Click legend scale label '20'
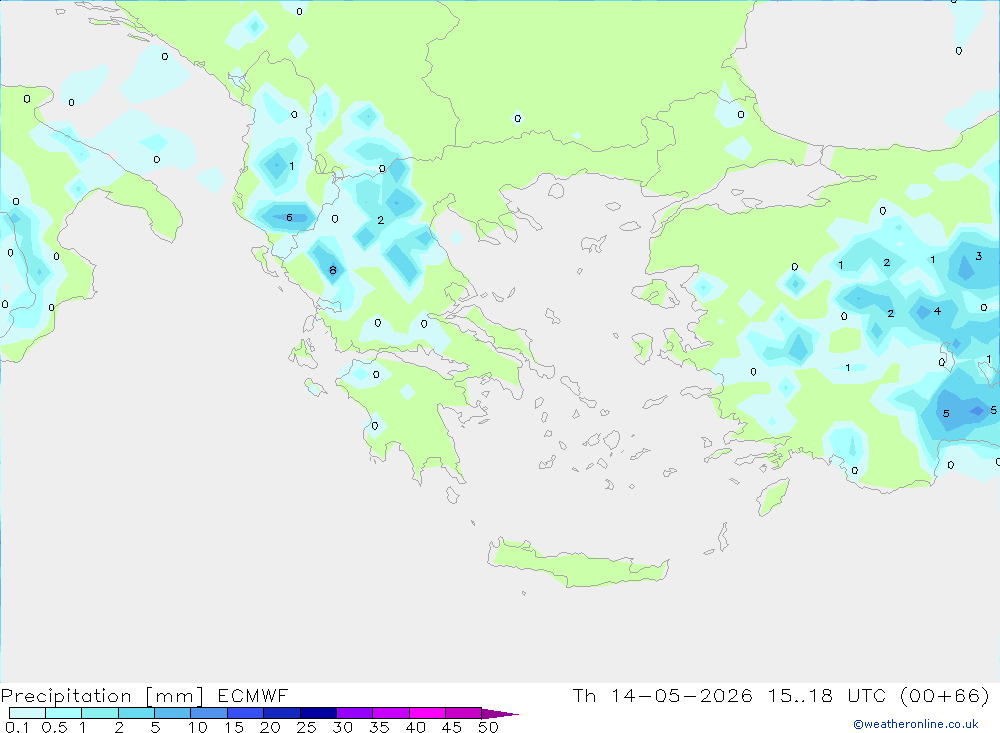Screen dimensions: 1000x733 [270, 727]
